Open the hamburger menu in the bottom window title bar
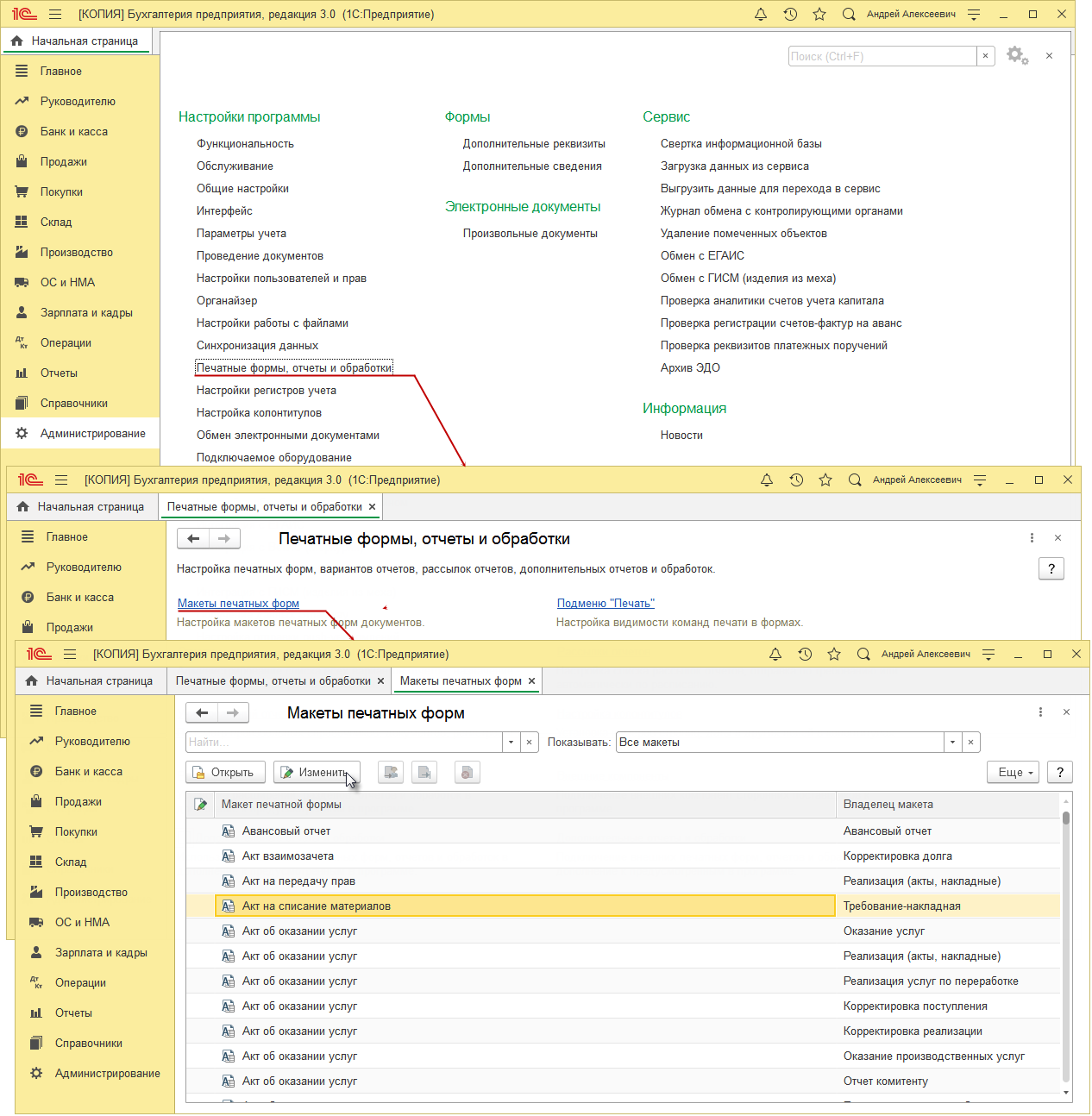Image resolution: width=1092 pixels, height=1116 pixels. [70, 654]
